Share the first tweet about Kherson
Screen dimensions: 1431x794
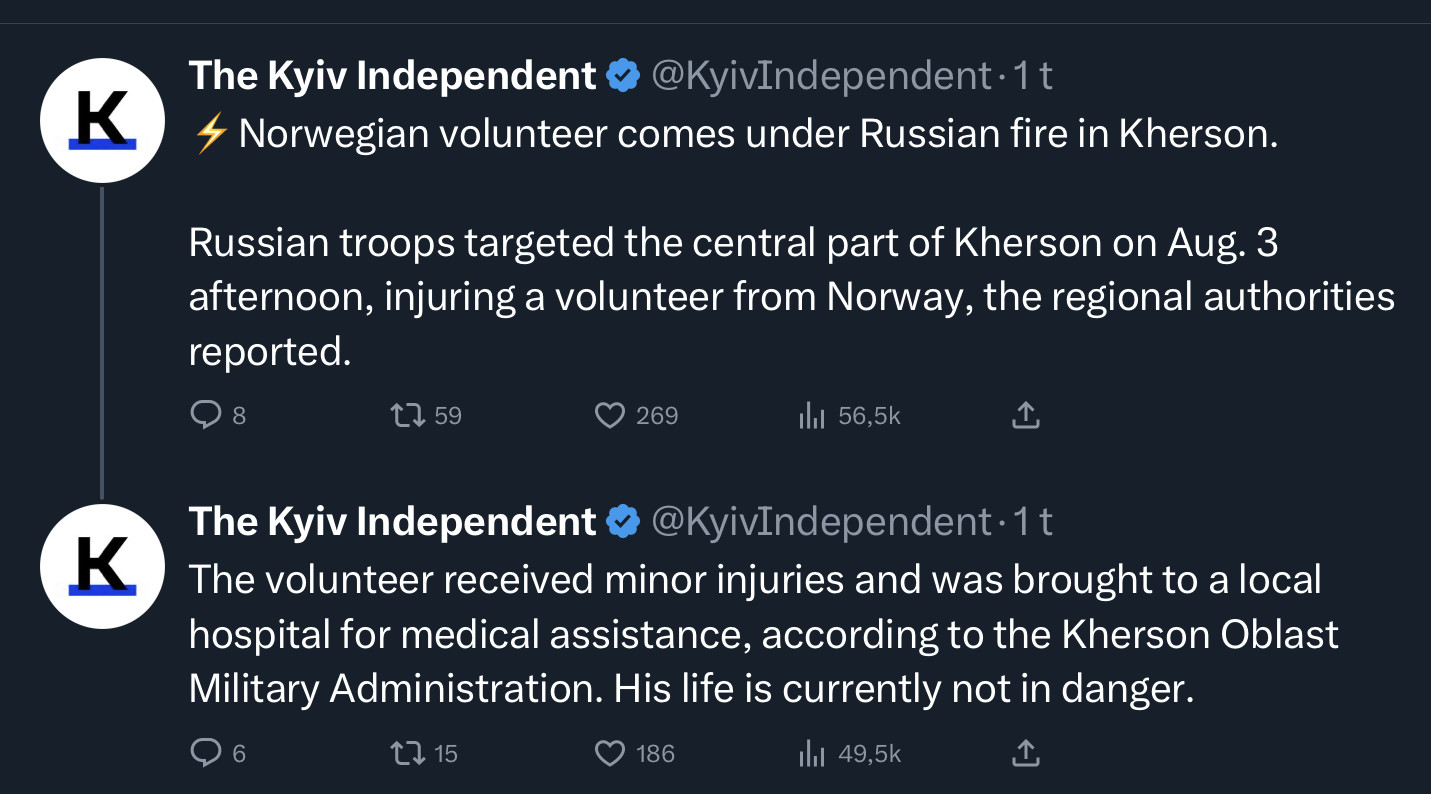click(x=1026, y=415)
